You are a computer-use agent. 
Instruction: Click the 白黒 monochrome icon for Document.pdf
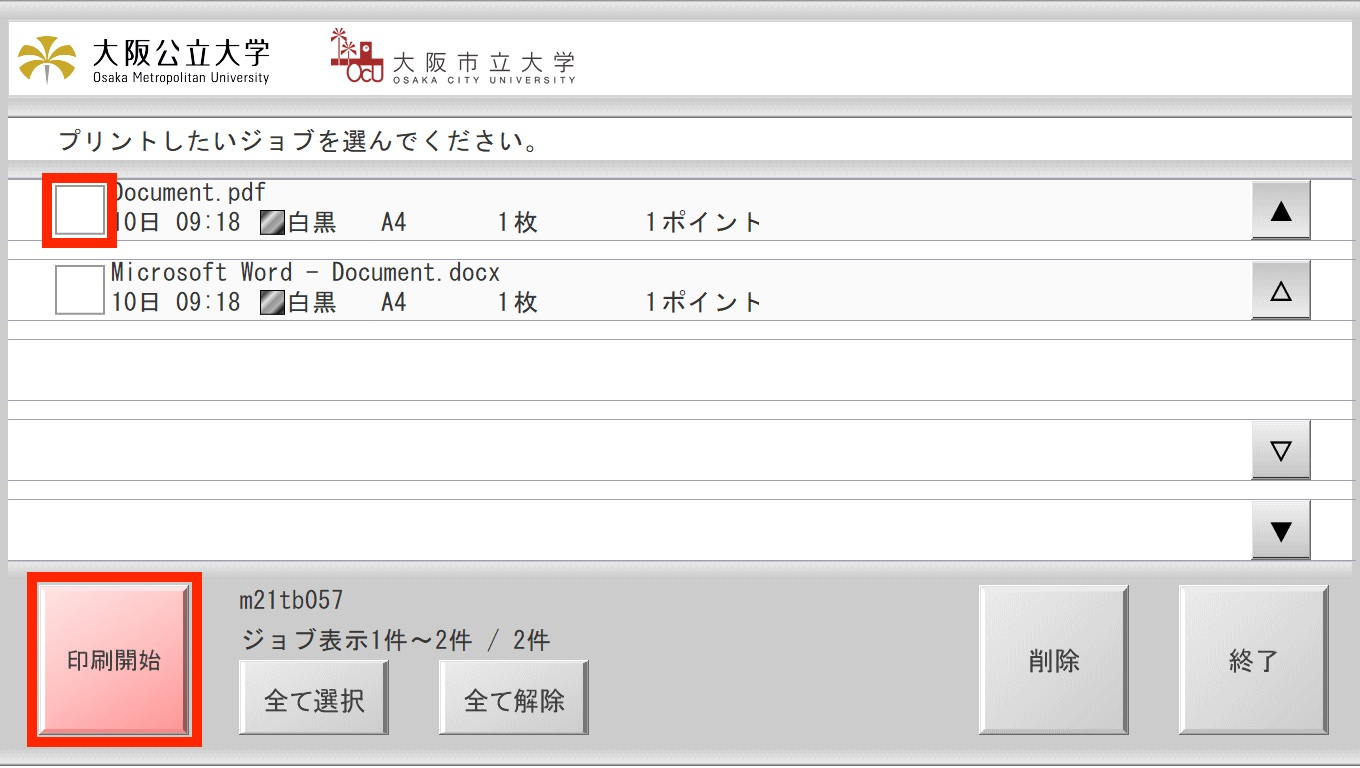(x=273, y=222)
